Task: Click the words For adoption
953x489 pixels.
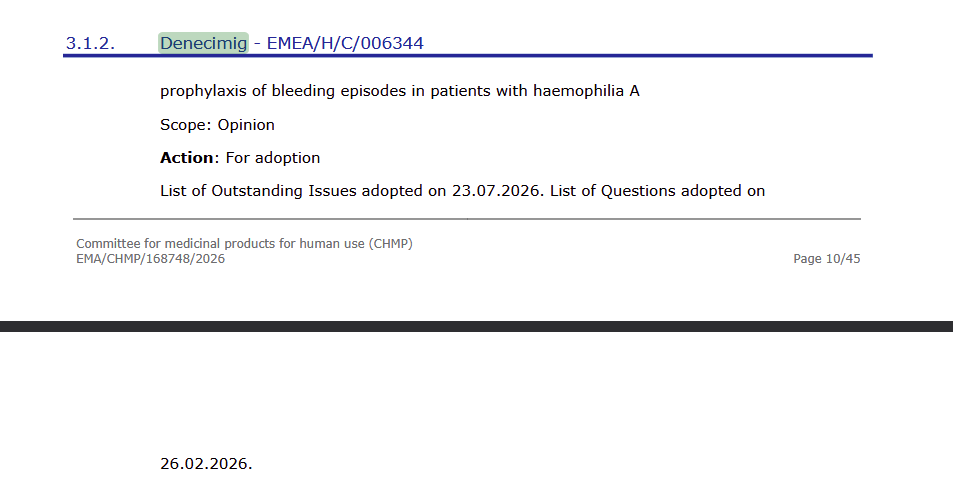Action: (x=273, y=158)
